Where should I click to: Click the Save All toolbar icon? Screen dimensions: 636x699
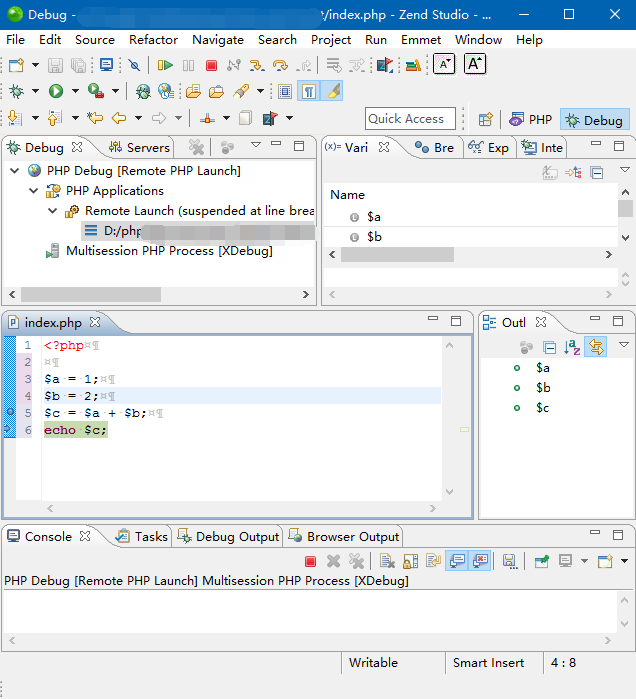(78, 66)
